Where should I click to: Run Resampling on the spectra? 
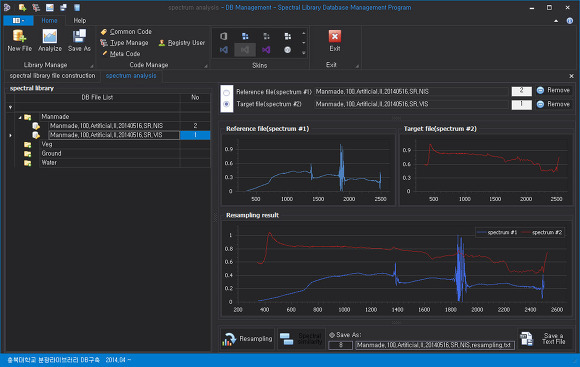[x=247, y=339]
